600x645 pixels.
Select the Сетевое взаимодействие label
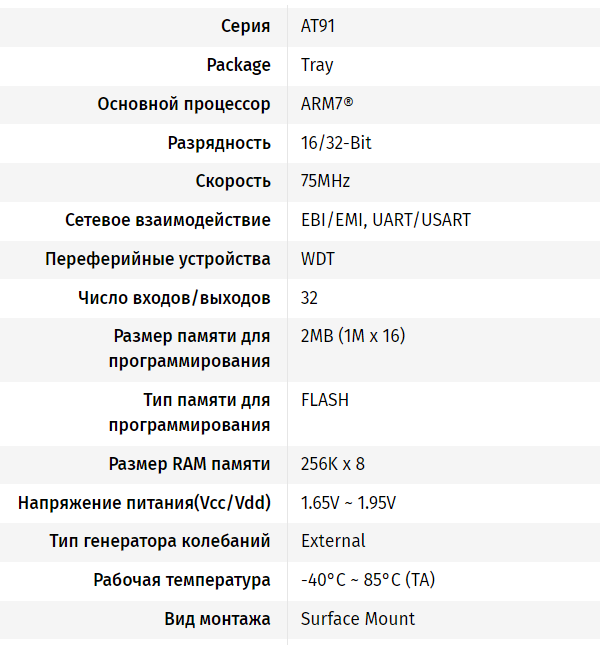[x=168, y=220]
